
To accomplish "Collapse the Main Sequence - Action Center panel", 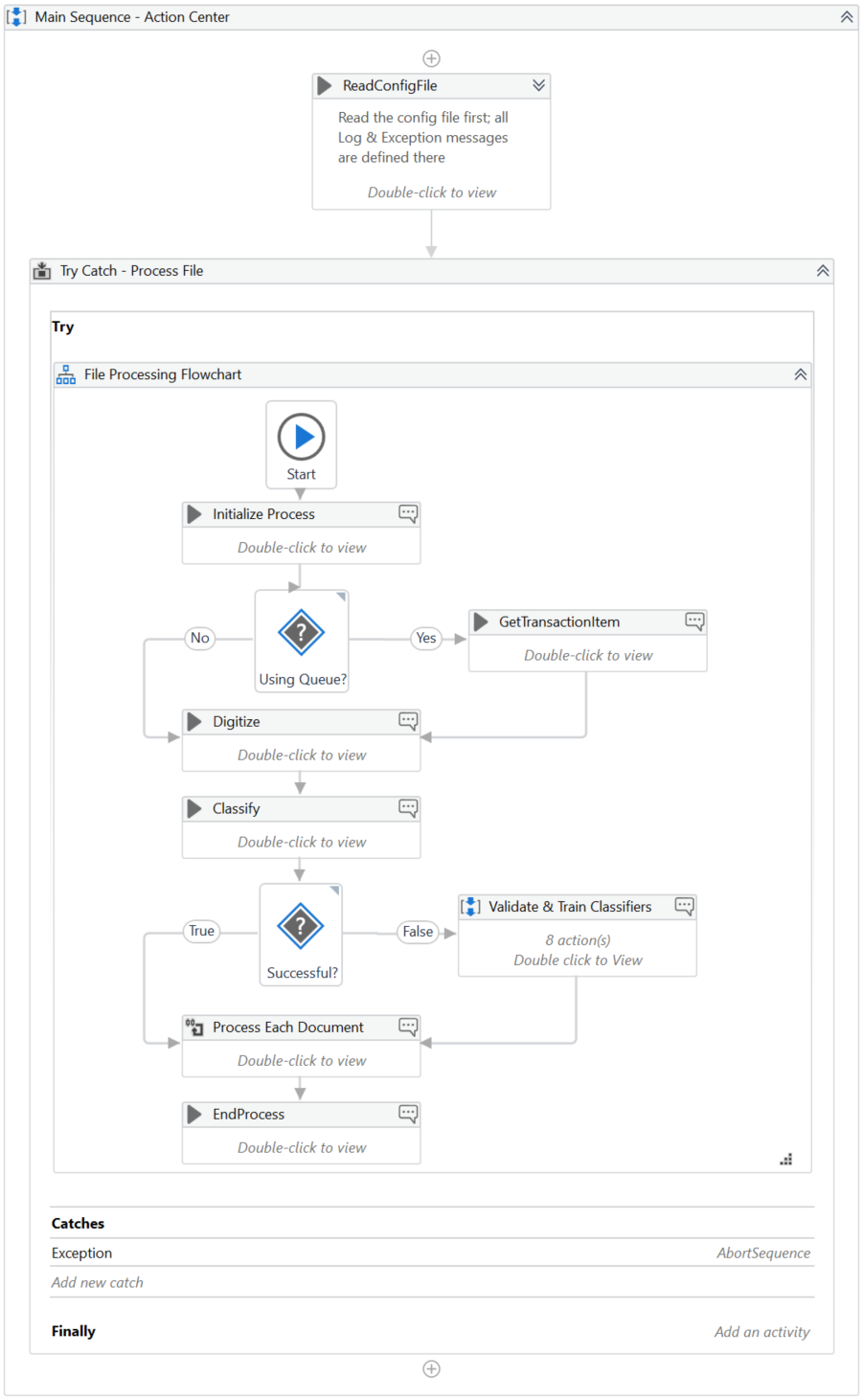I will click(x=844, y=16).
